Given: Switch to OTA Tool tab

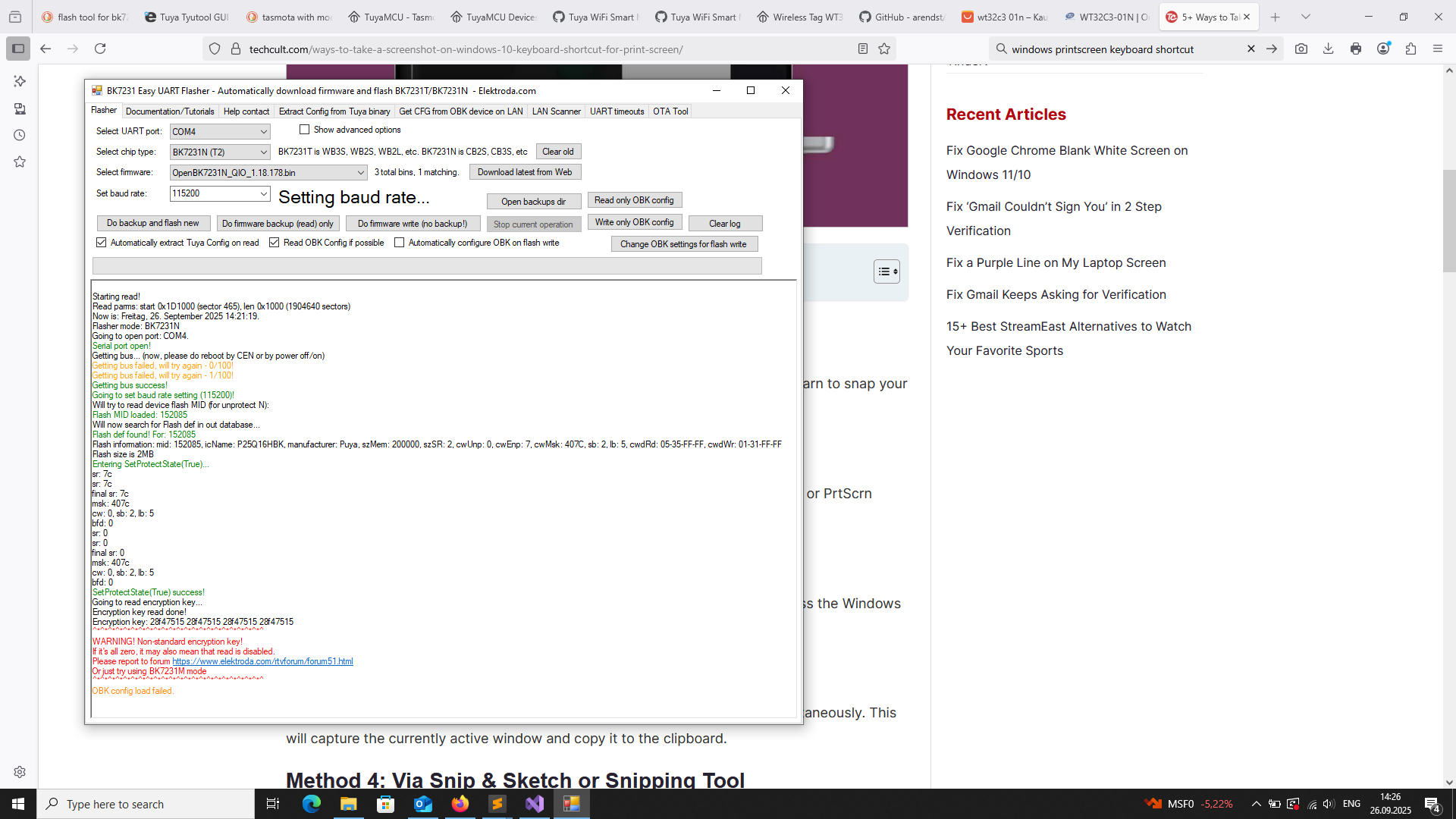Looking at the screenshot, I should click(671, 111).
